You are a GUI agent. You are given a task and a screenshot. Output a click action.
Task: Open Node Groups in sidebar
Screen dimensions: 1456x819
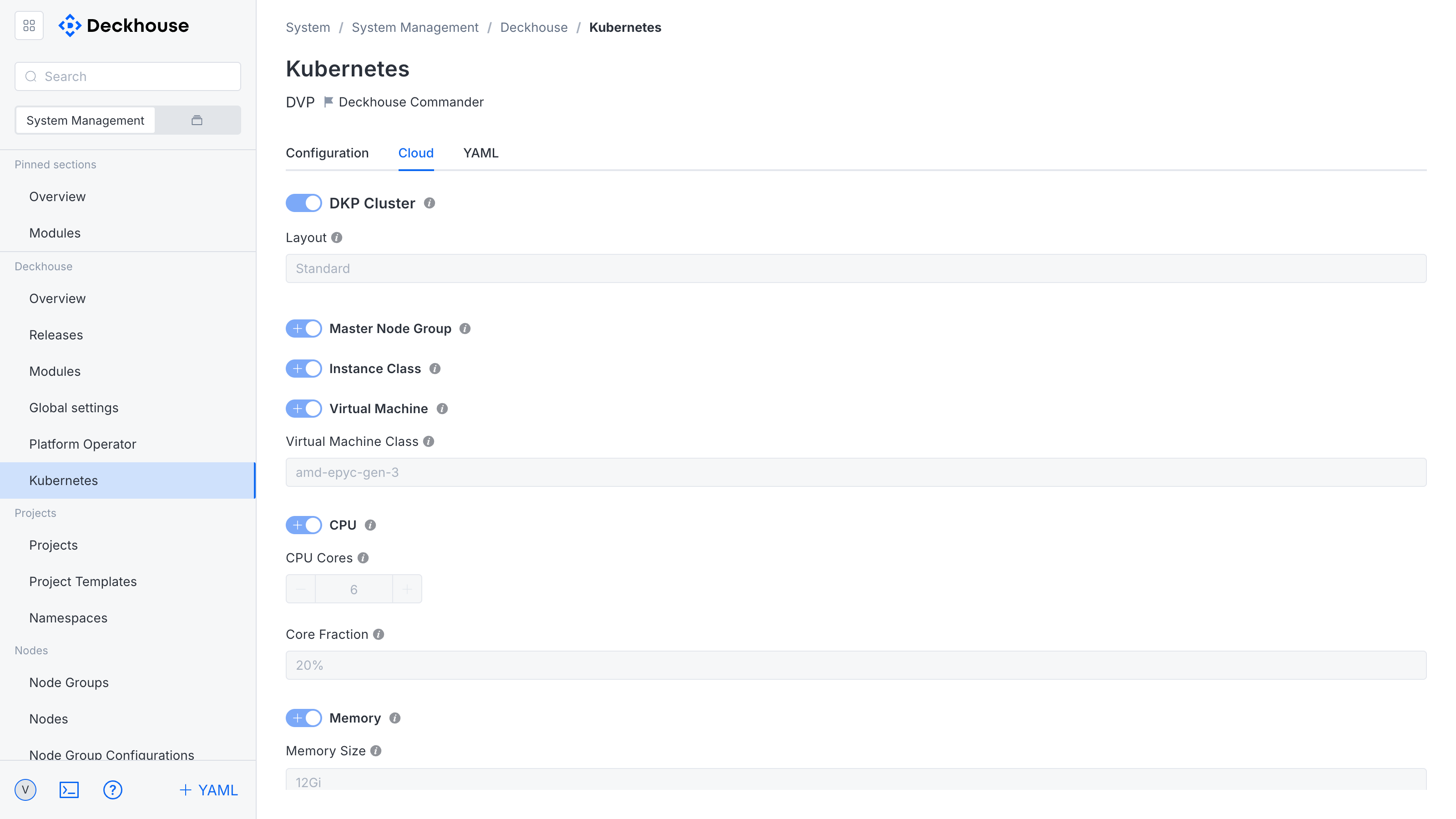pos(128,683)
